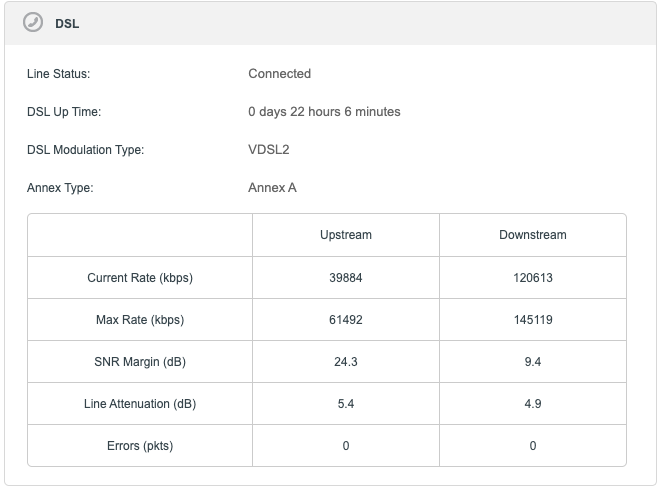Image resolution: width=663 pixels, height=490 pixels.
Task: Click the DSL phone icon in header
Action: 33,22
